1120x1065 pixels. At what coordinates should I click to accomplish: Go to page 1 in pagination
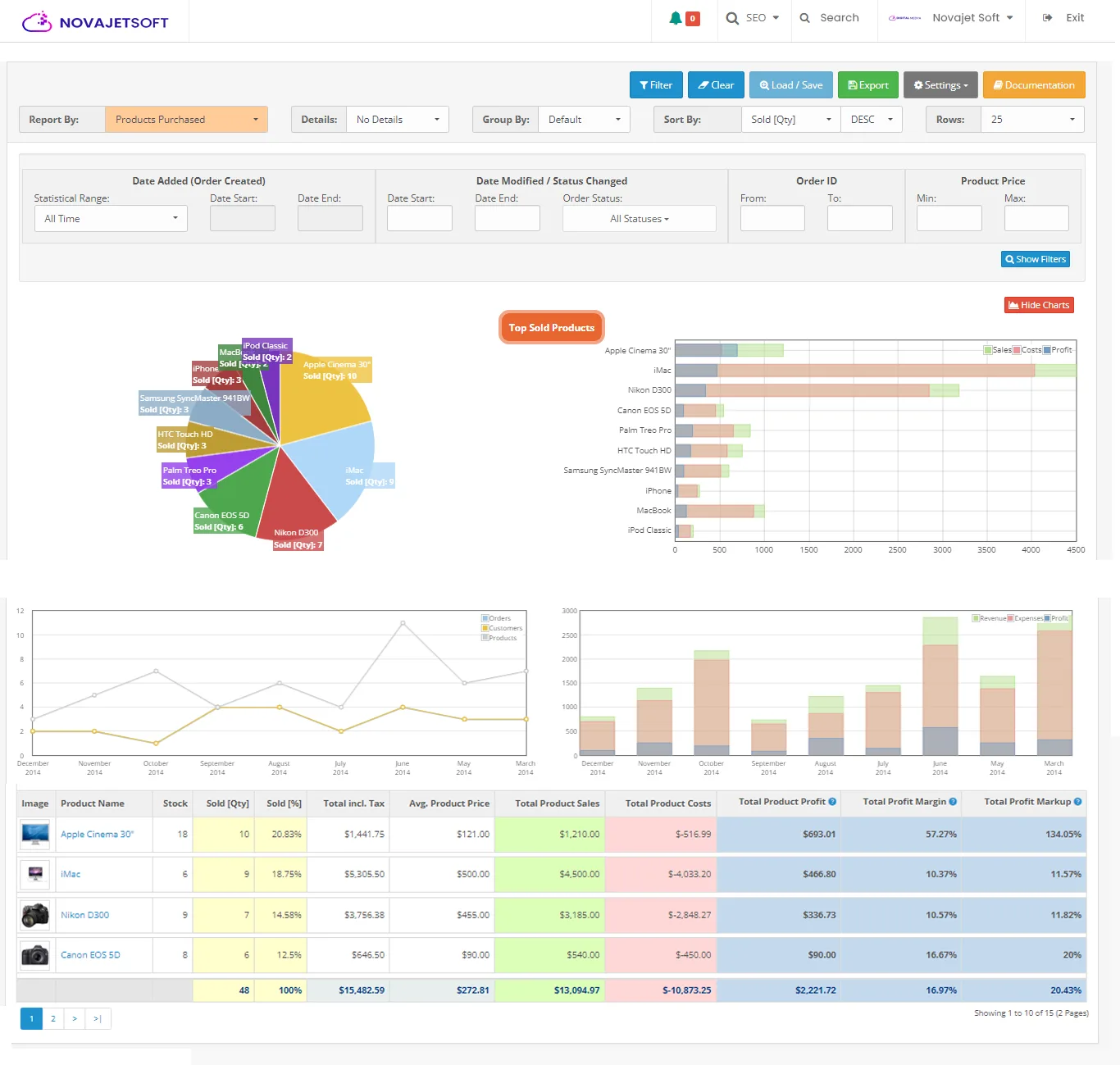click(31, 1018)
